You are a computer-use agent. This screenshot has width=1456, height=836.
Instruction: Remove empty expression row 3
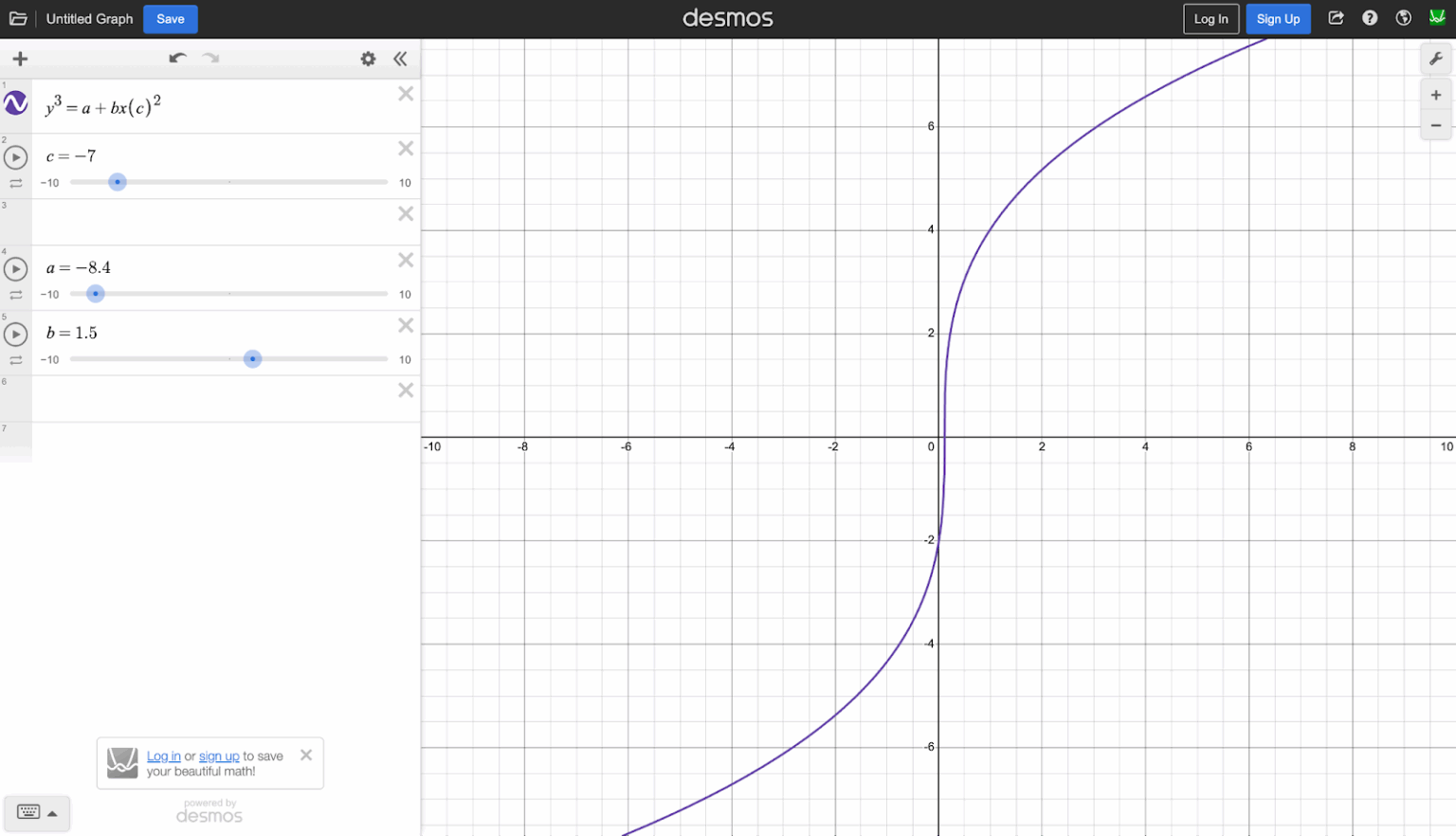(406, 214)
